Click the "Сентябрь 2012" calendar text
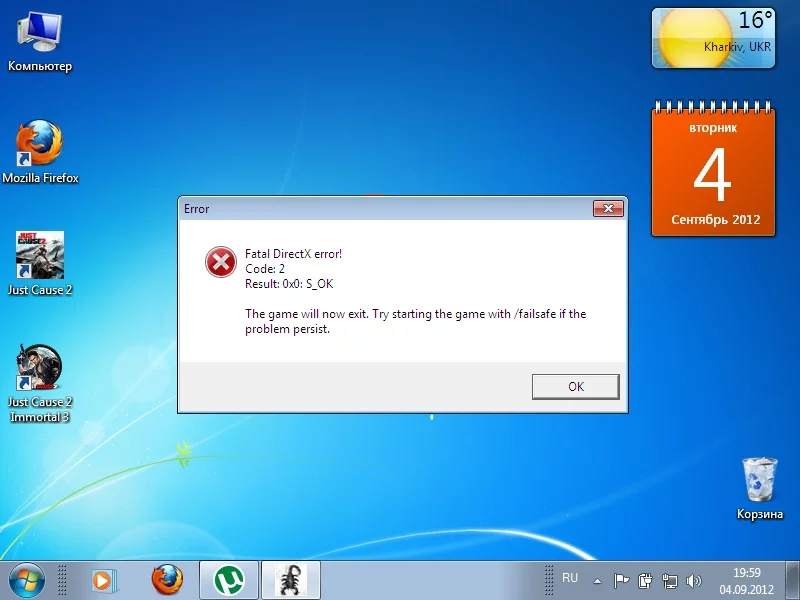 coord(715,219)
